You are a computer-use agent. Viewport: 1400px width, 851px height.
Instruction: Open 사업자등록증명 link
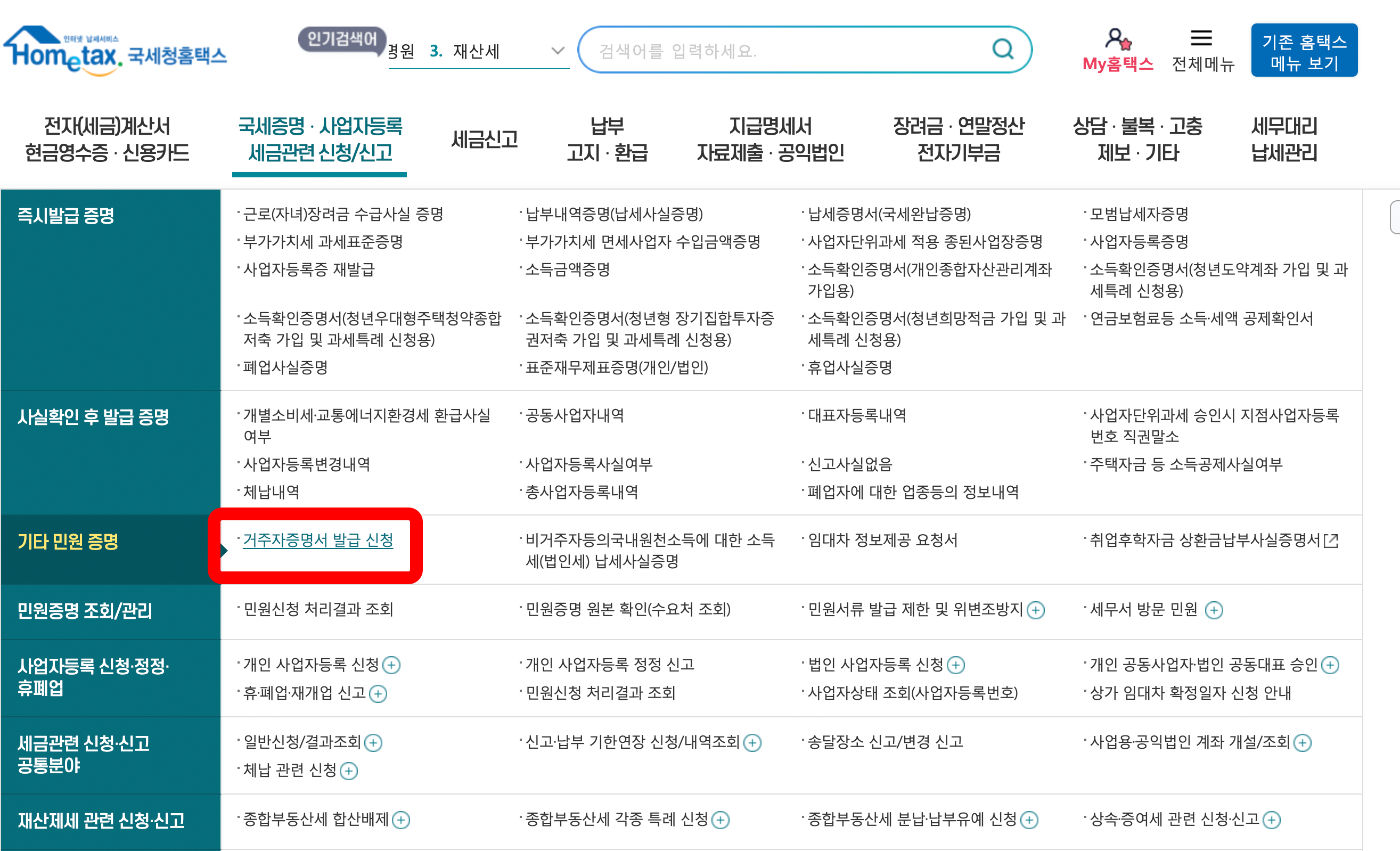click(1139, 242)
